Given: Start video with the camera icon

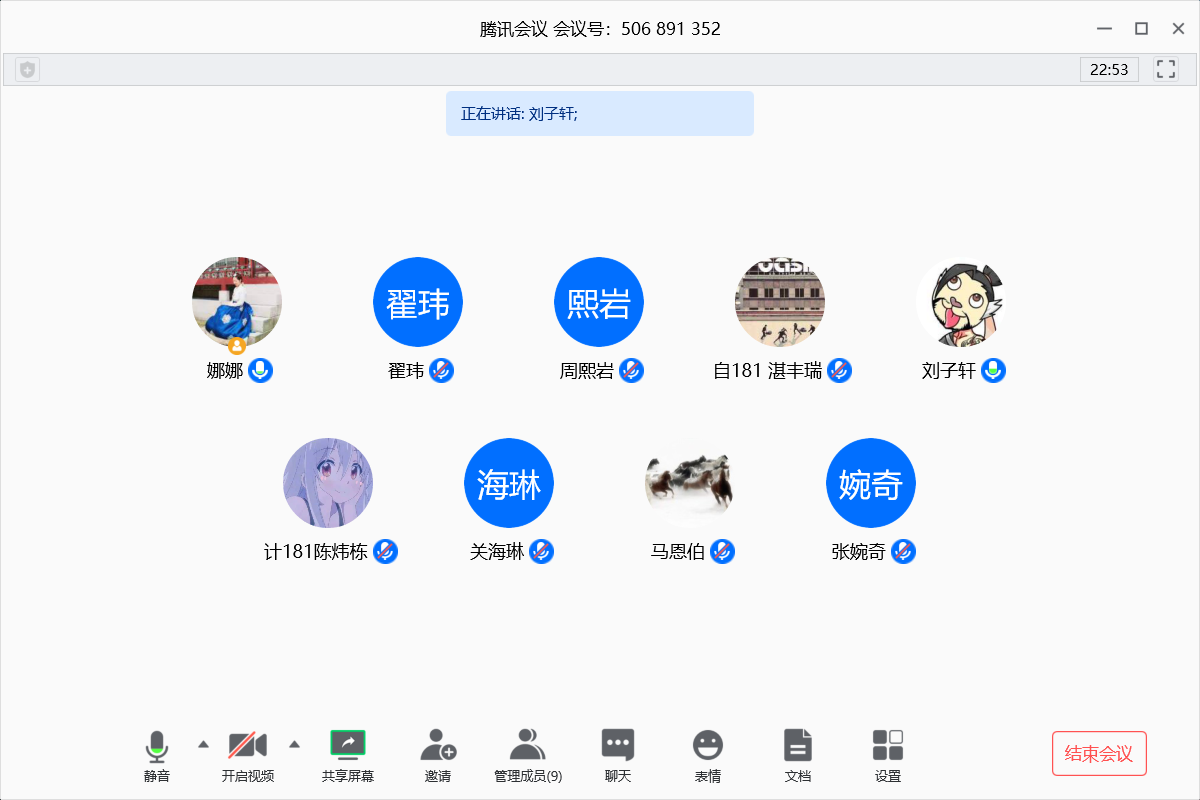Looking at the screenshot, I should pos(247,746).
